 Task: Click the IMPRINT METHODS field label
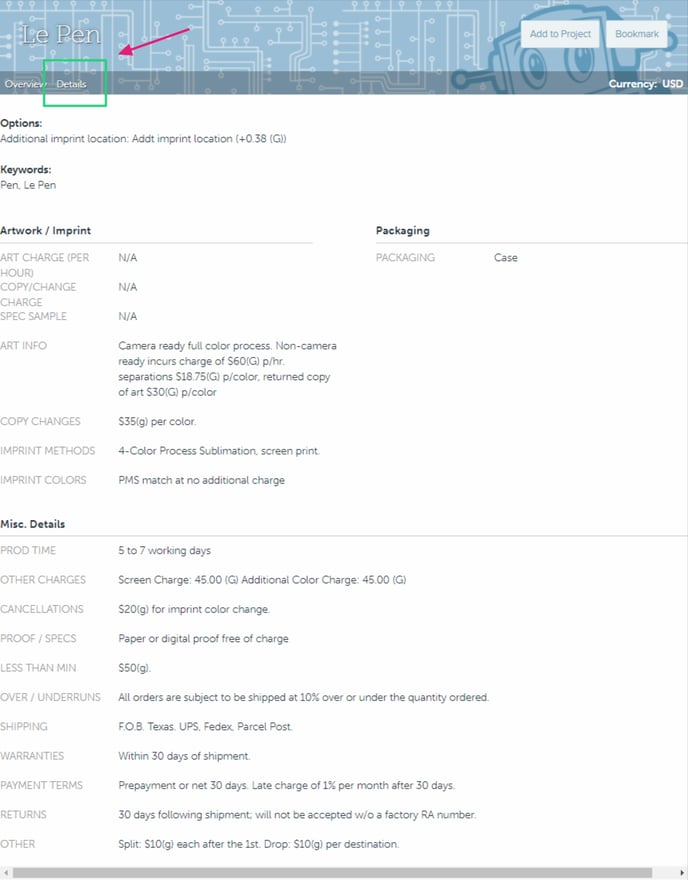coord(48,451)
